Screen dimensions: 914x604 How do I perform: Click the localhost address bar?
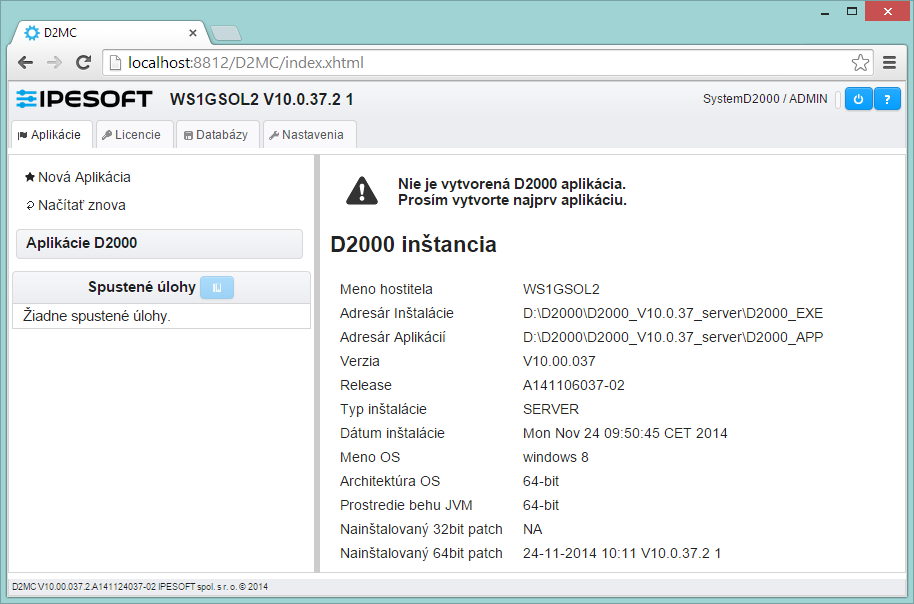[x=480, y=63]
